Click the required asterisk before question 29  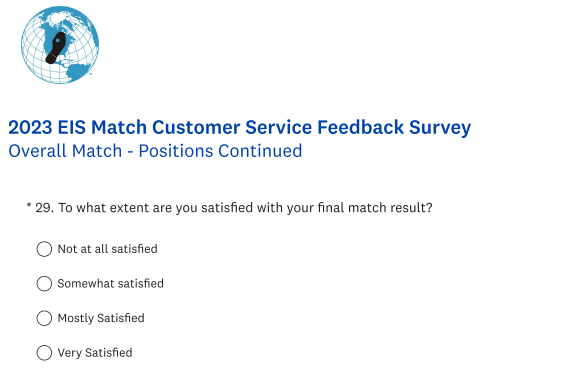pyautogui.click(x=29, y=206)
